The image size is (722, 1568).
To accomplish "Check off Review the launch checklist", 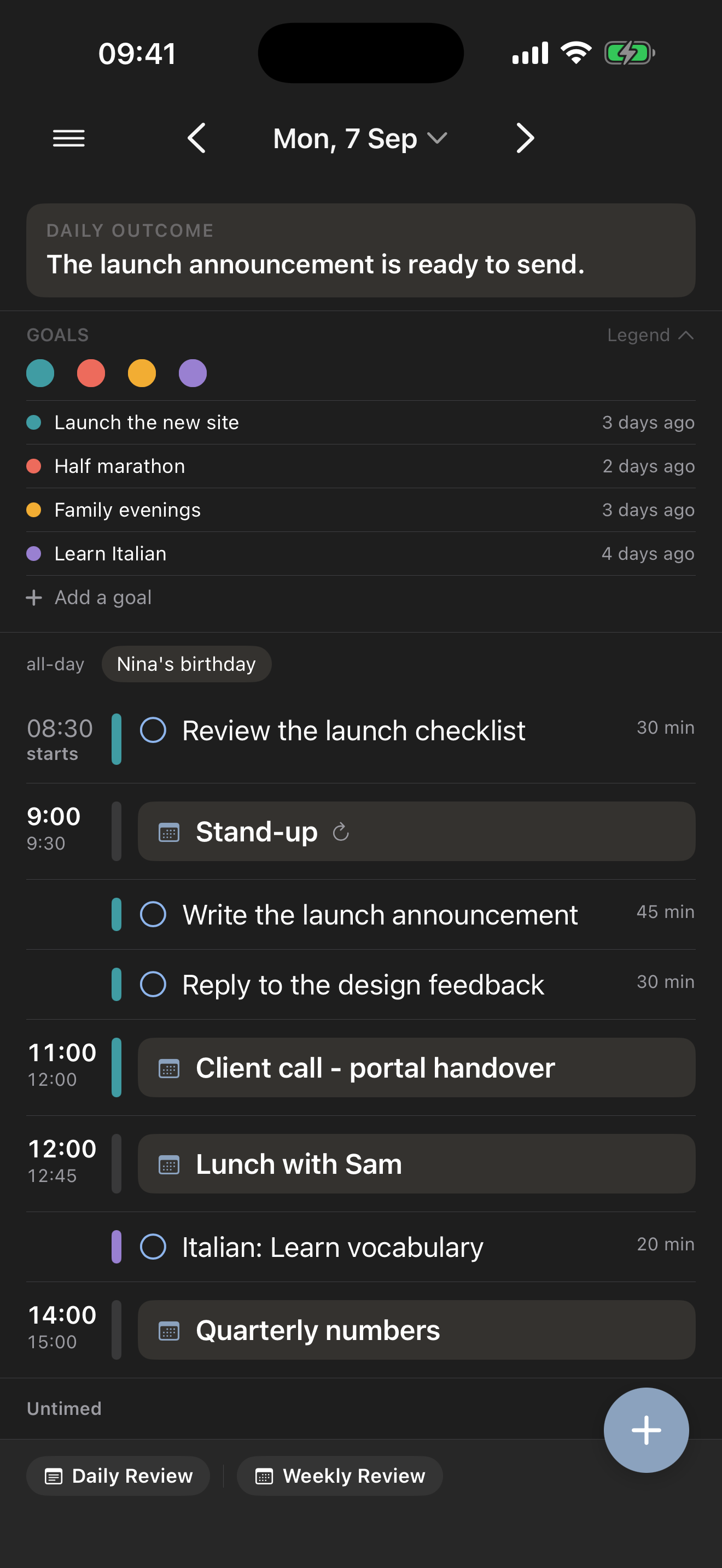I will [153, 730].
